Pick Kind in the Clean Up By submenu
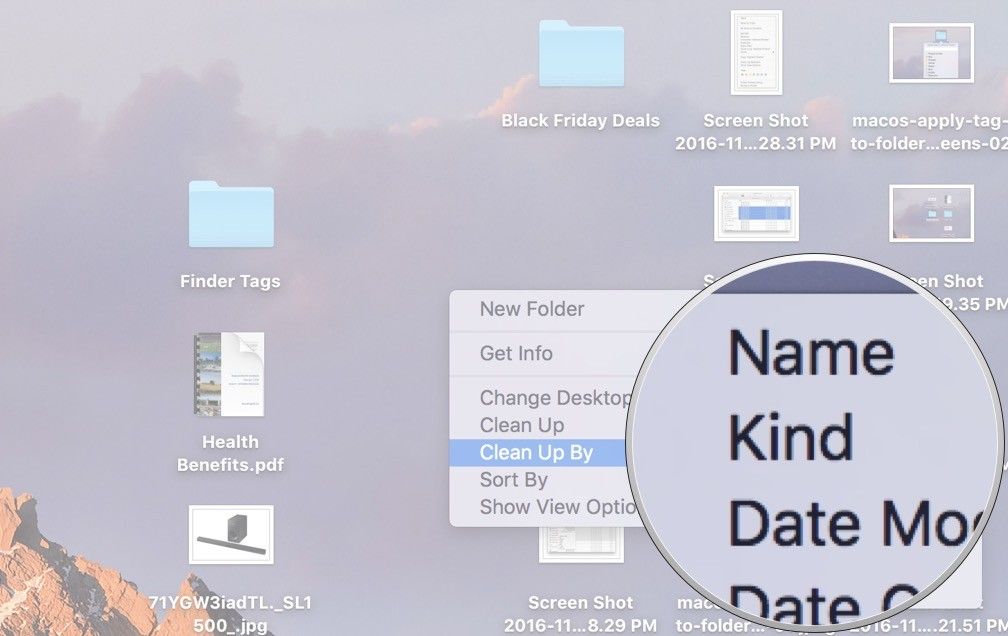1008x636 pixels. tap(791, 437)
